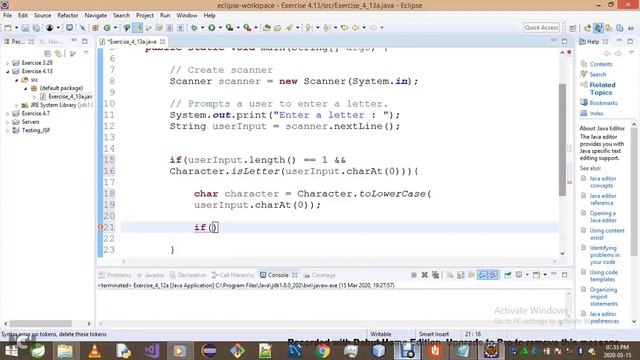Click the Coverage run icon in toolbar

coord(229,28)
